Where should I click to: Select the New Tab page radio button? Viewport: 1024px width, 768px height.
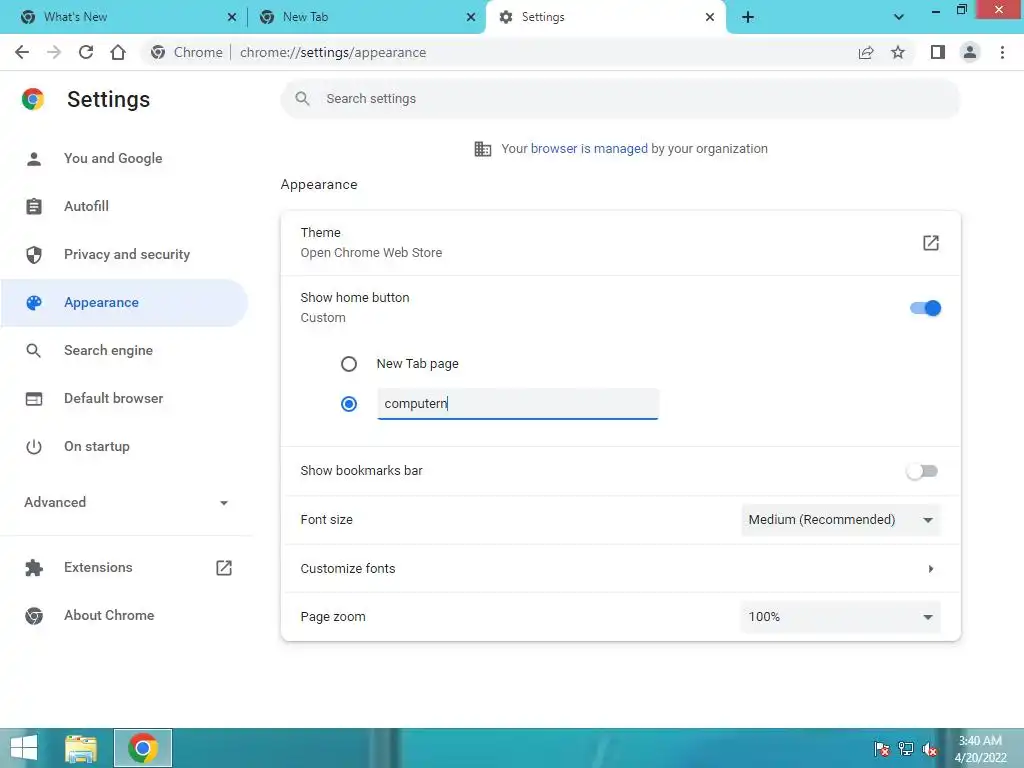pyautogui.click(x=349, y=364)
